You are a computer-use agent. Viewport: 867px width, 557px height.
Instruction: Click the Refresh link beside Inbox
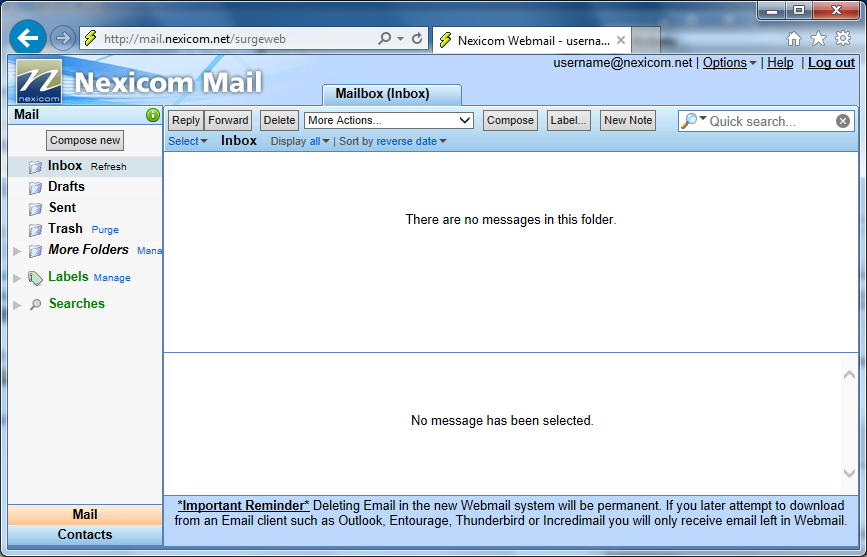[x=108, y=166]
